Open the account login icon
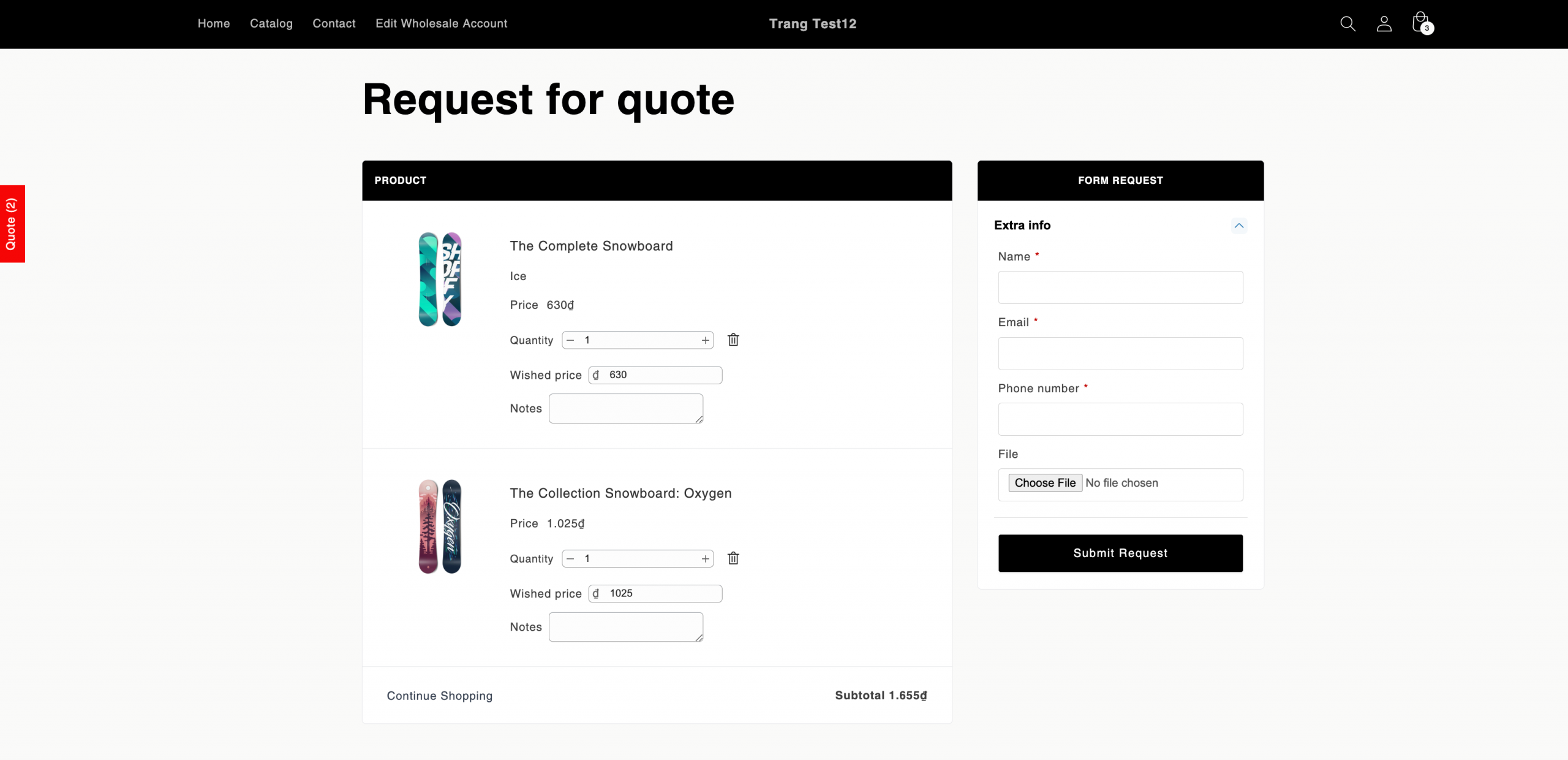 [1384, 24]
